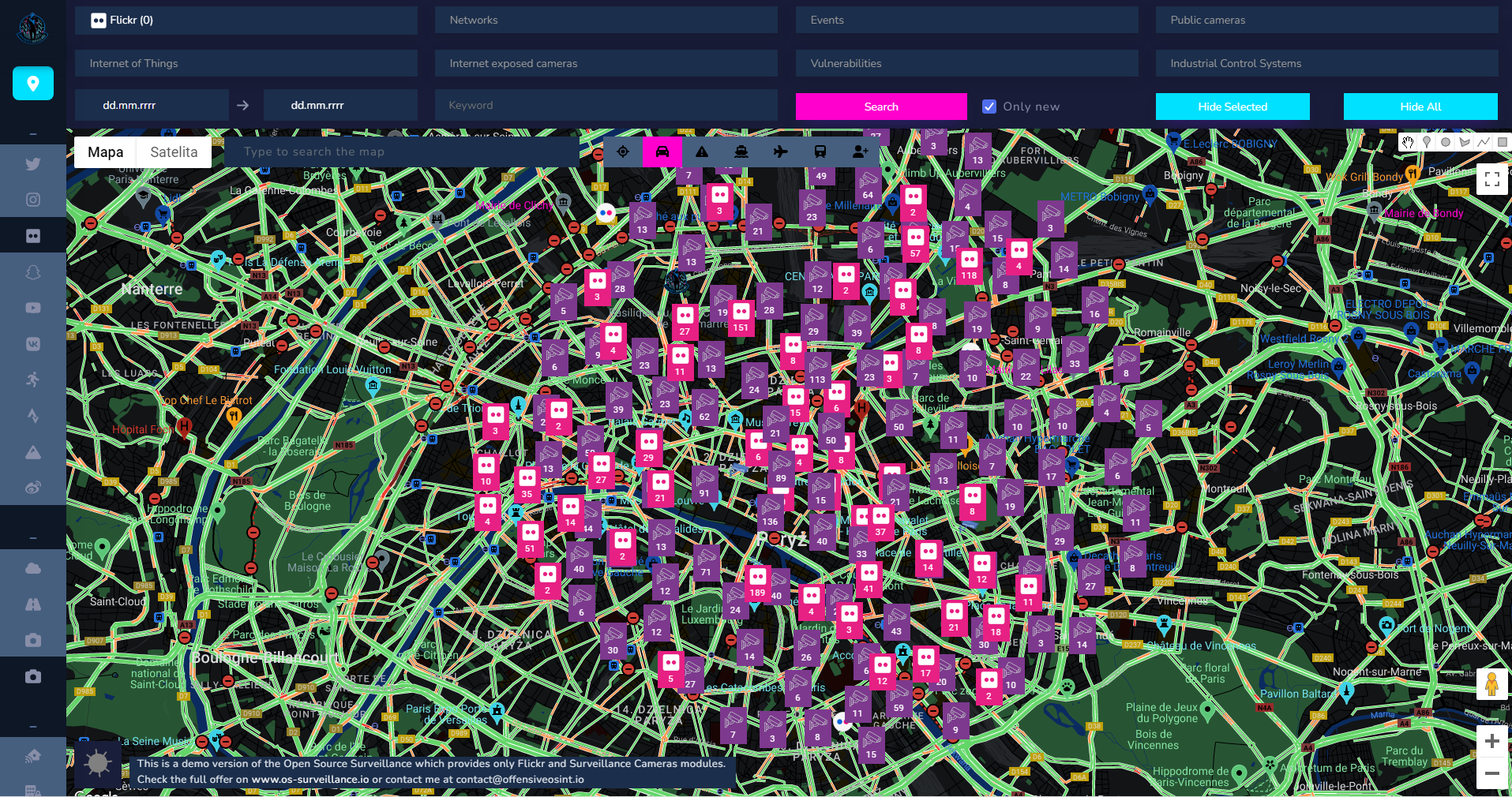Expand the Vulnerabilities panel

click(x=967, y=63)
